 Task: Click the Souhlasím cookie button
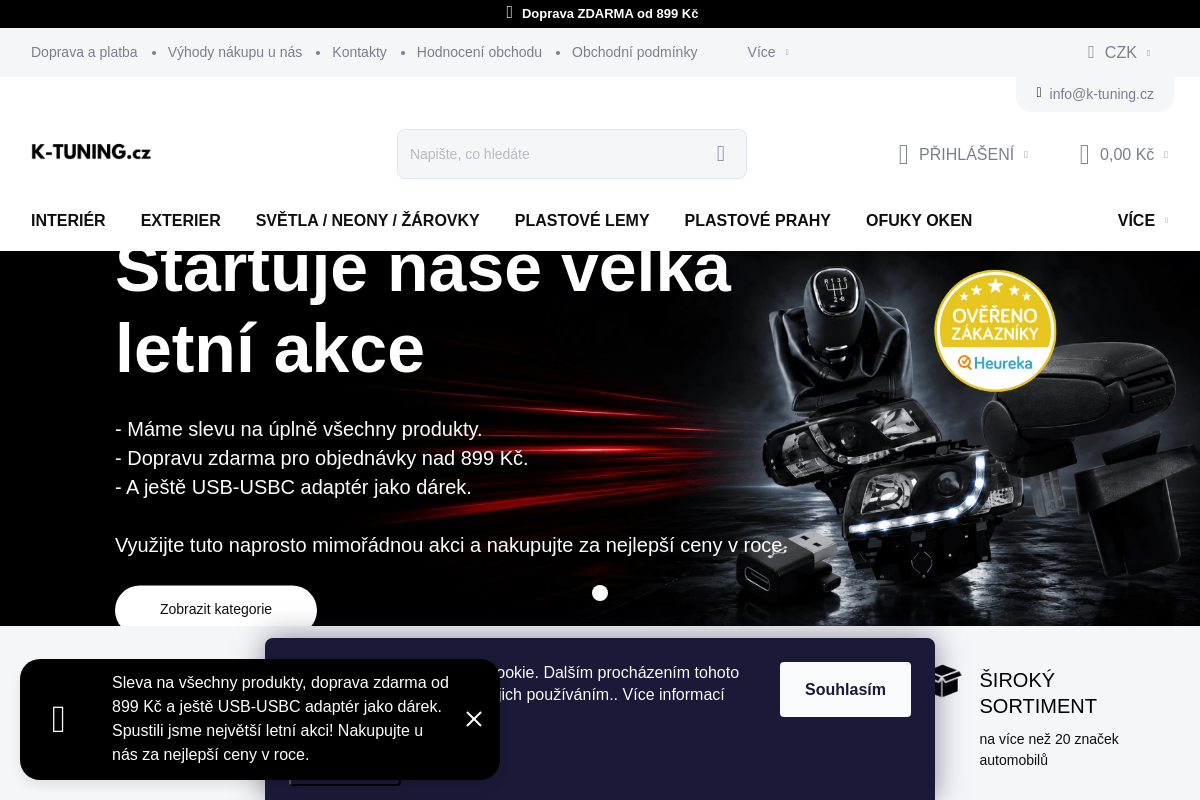pyautogui.click(x=845, y=689)
